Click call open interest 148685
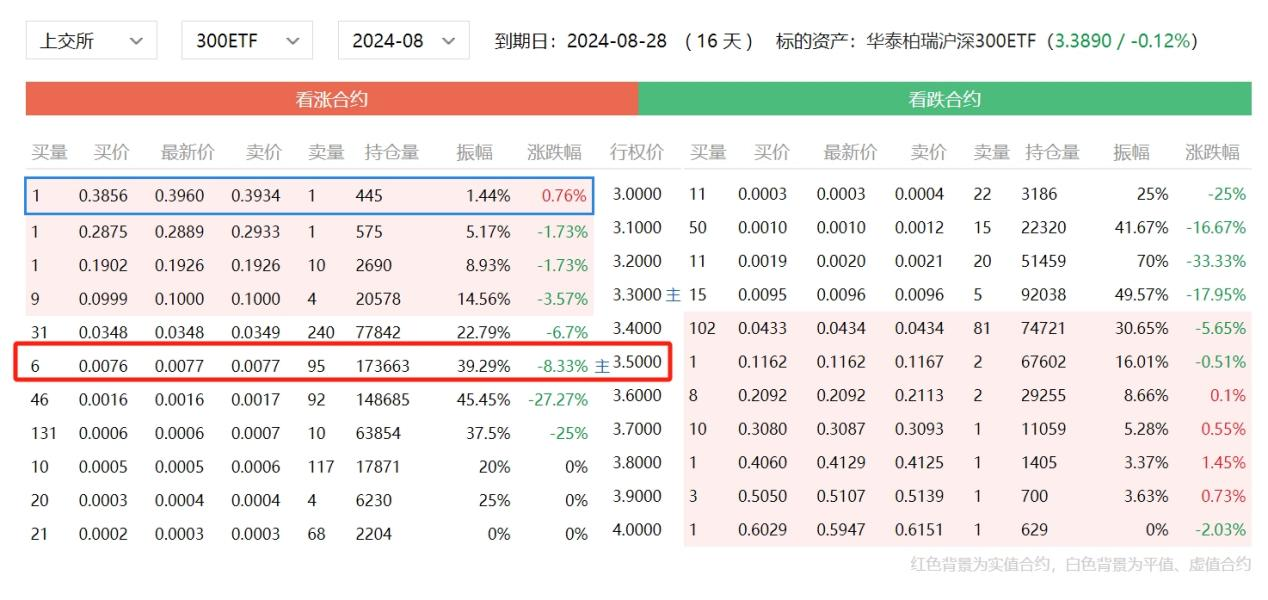Image resolution: width=1268 pixels, height=600 pixels. click(383, 399)
